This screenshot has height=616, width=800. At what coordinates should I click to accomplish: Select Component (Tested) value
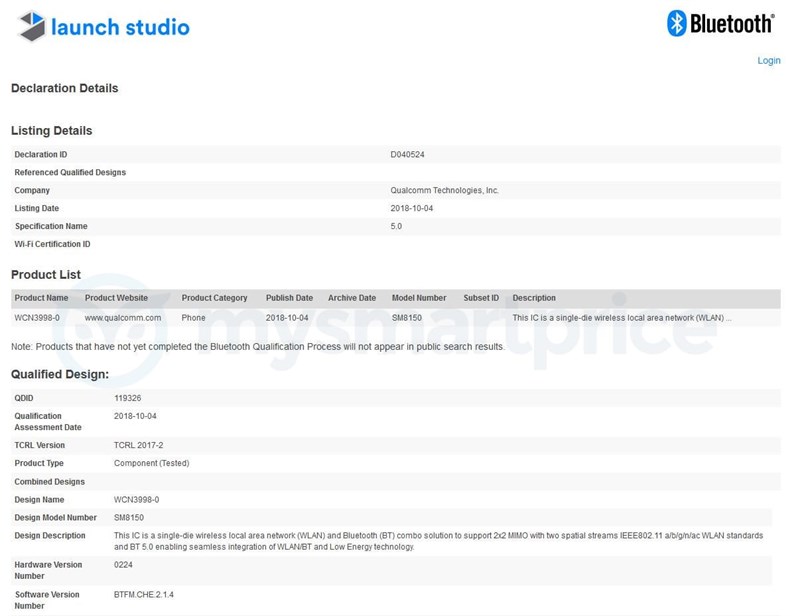tap(152, 463)
